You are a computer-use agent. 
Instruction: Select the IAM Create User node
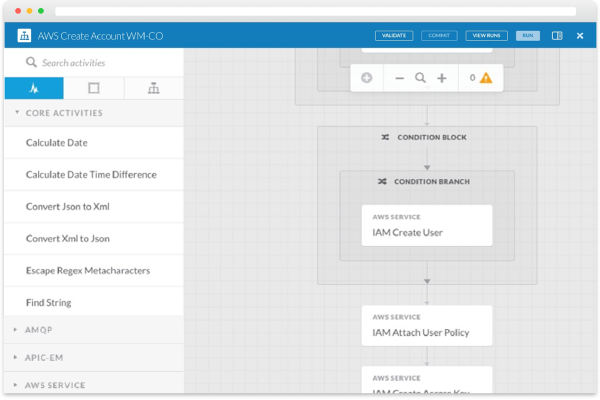(427, 225)
